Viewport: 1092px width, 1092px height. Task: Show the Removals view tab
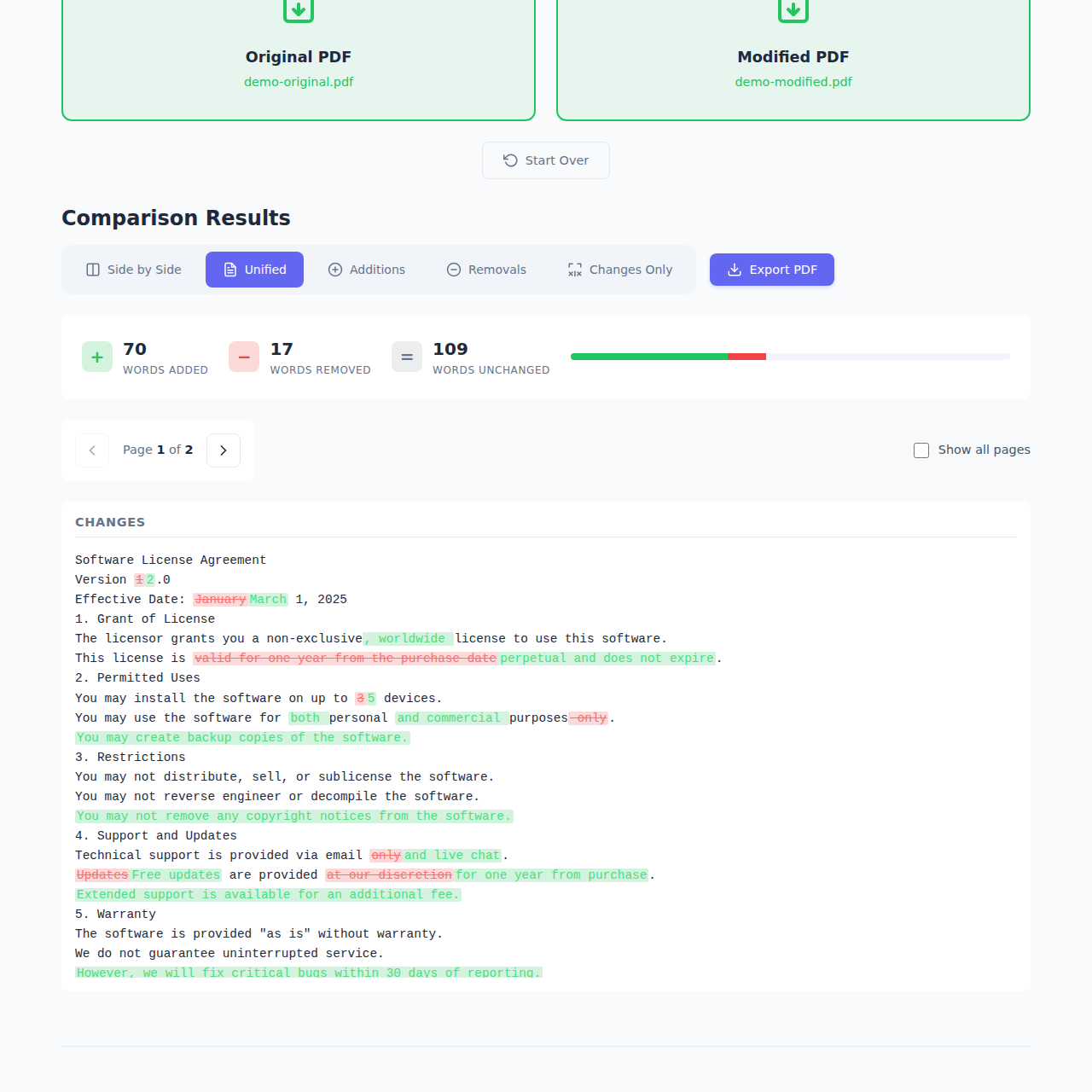click(486, 270)
